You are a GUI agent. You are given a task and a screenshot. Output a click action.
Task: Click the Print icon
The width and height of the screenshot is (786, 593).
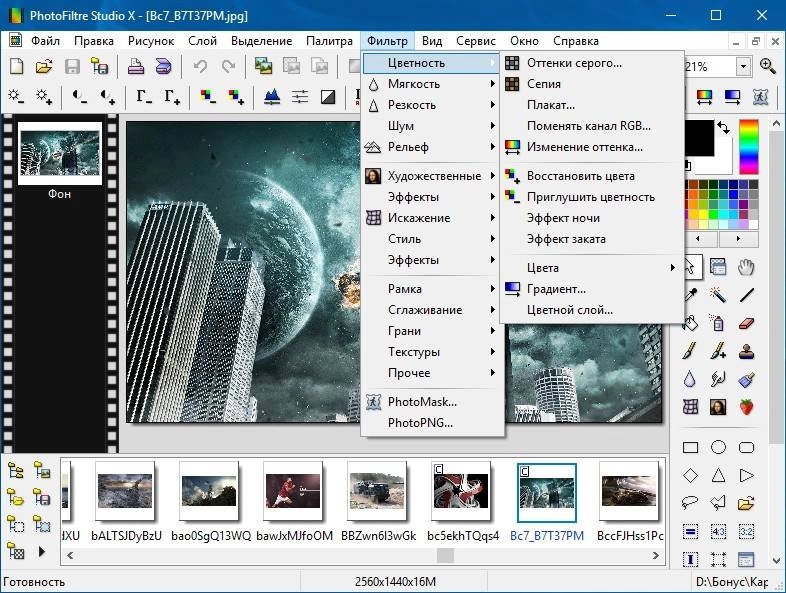[x=135, y=66]
